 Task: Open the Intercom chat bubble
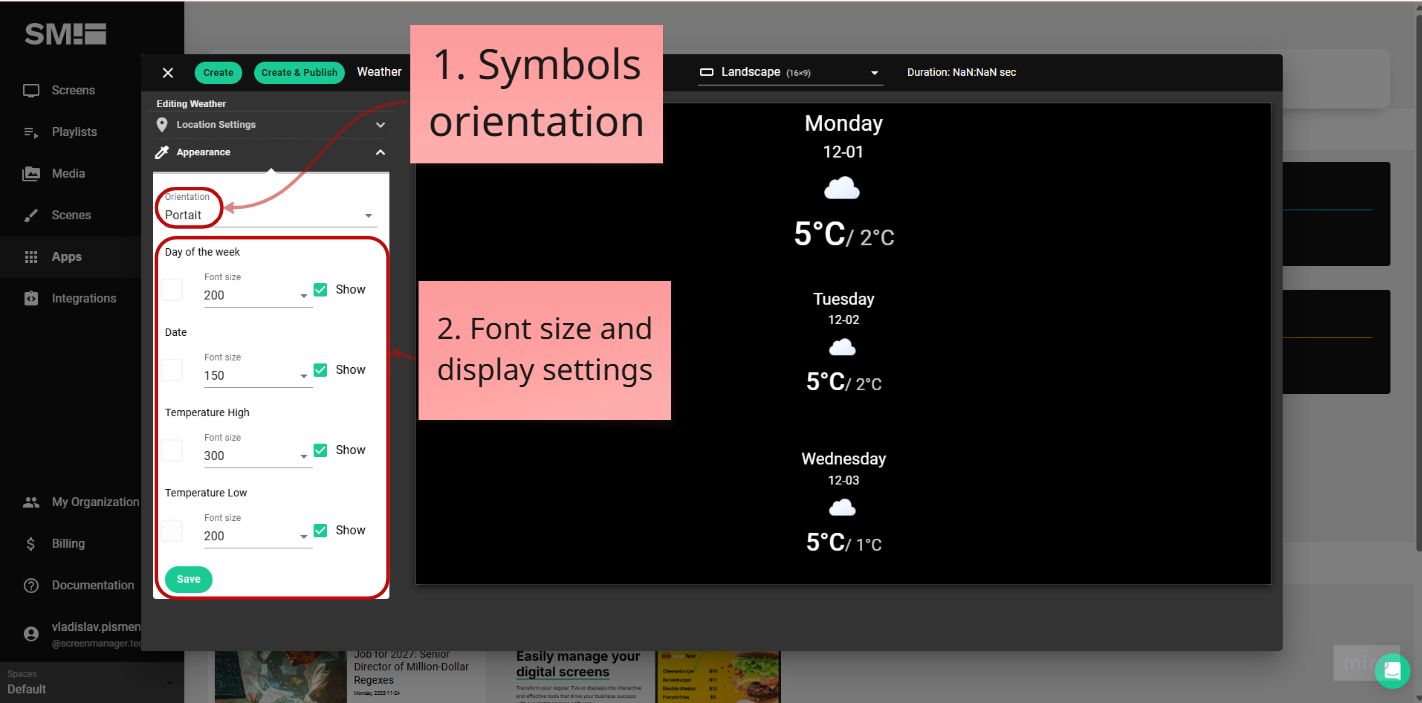coord(1392,670)
